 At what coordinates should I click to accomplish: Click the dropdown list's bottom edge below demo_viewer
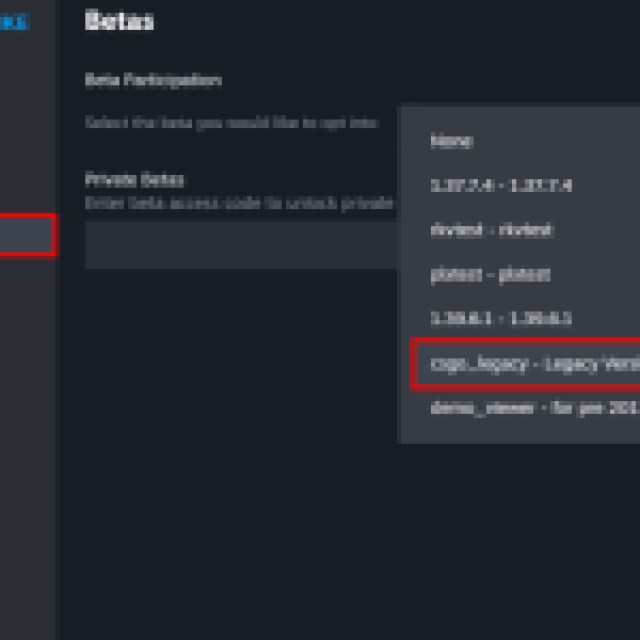(518, 434)
